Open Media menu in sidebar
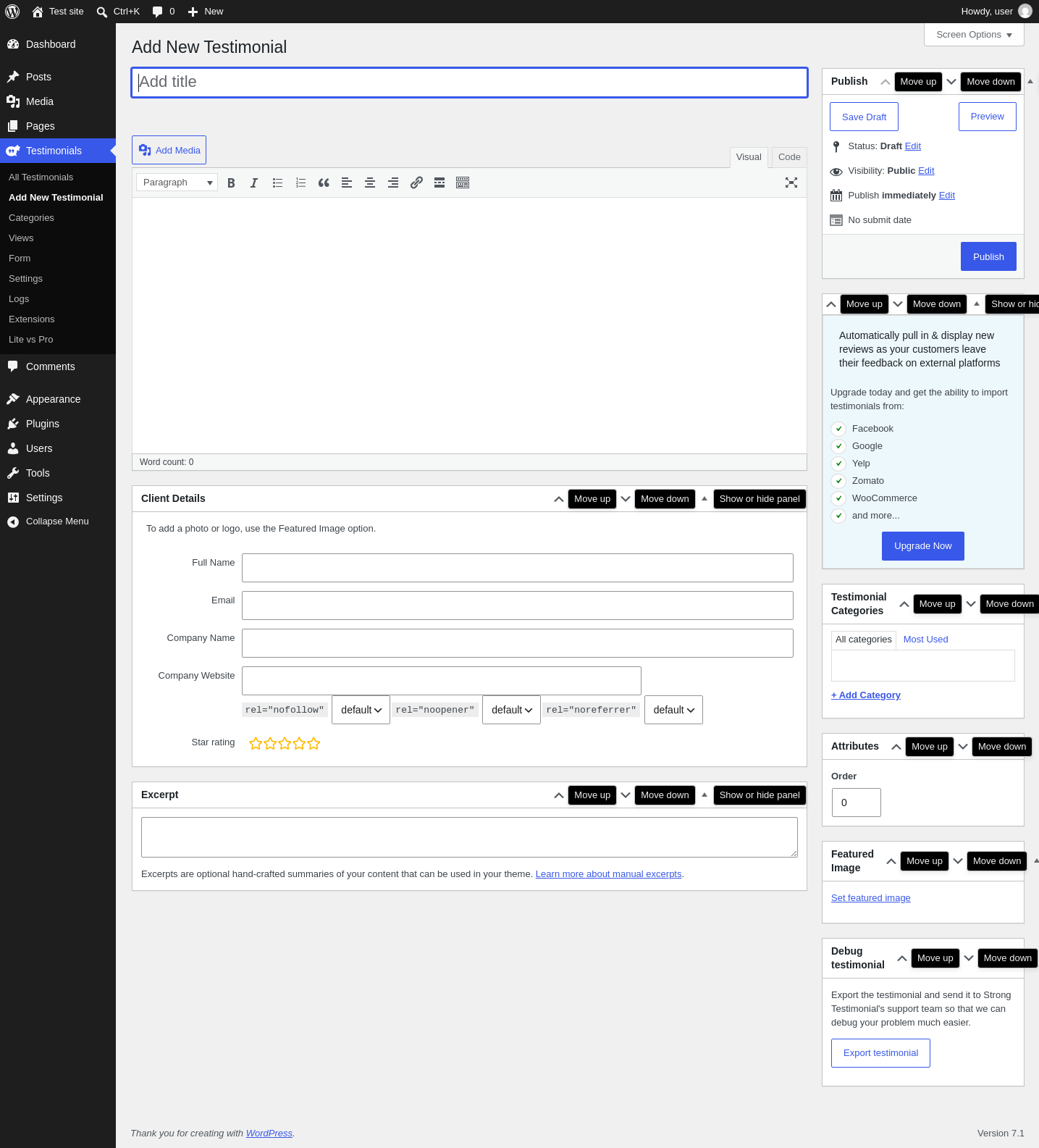Screen dimensions: 1039x1148 [x=58, y=101]
